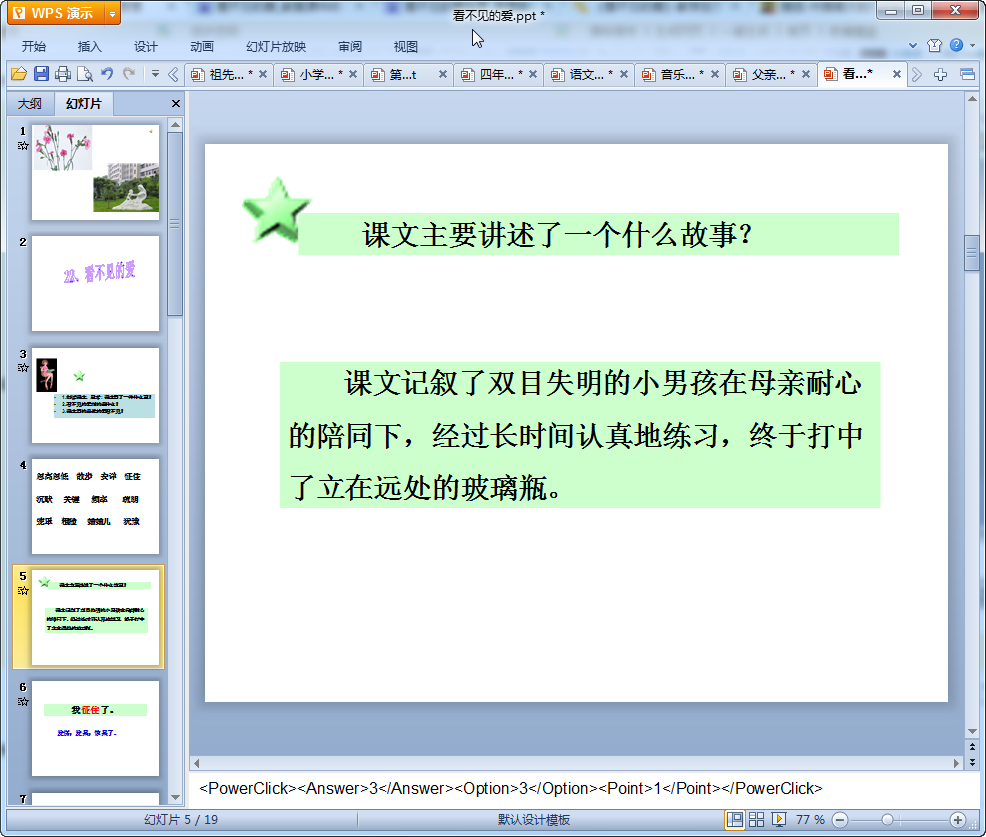This screenshot has height=837, width=986.
Task: Open Print Preview from the toolbar
Action: point(85,74)
